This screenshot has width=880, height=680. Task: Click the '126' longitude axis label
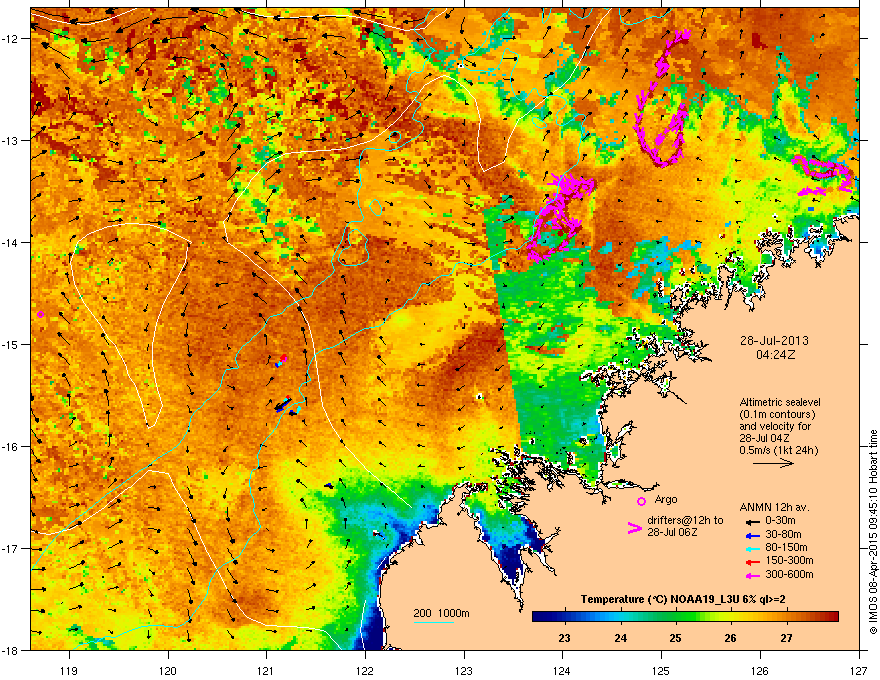coord(760,670)
